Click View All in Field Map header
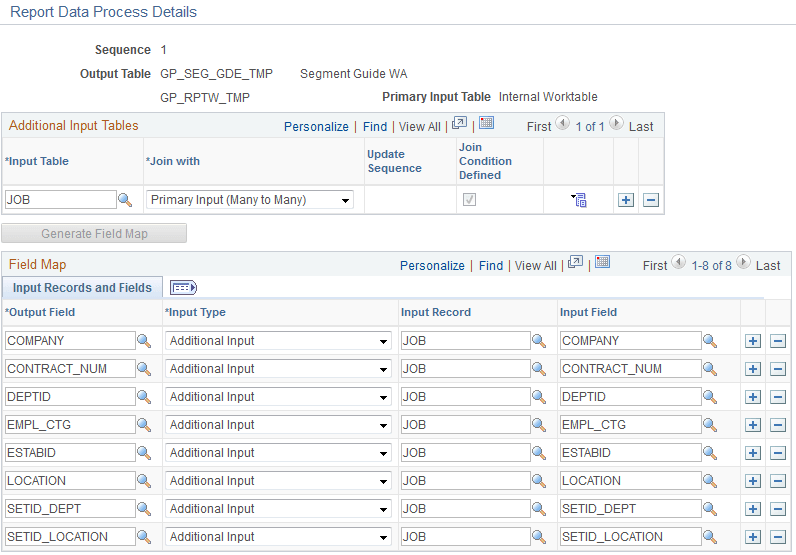The image size is (796, 555). [536, 266]
